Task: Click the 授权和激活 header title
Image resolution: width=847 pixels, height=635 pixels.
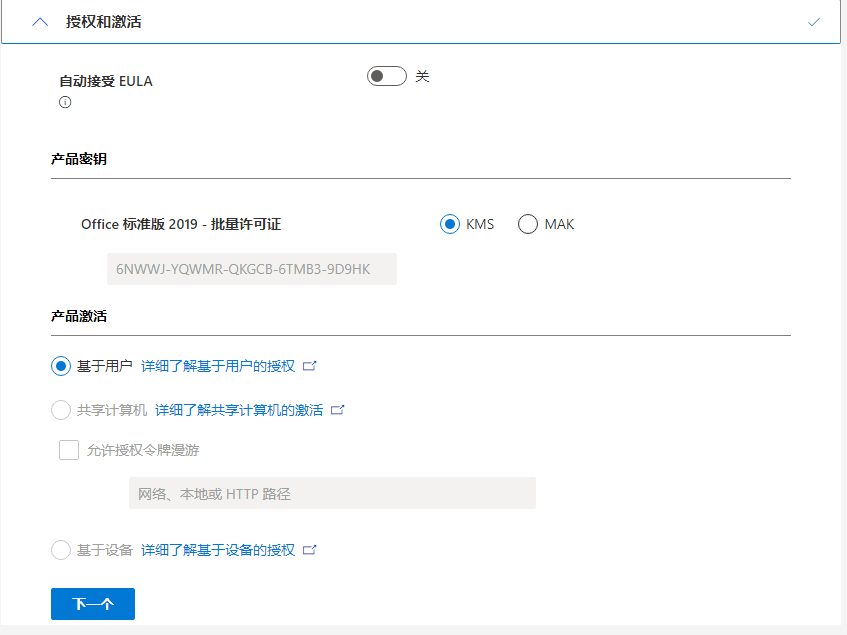Action: click(x=104, y=22)
